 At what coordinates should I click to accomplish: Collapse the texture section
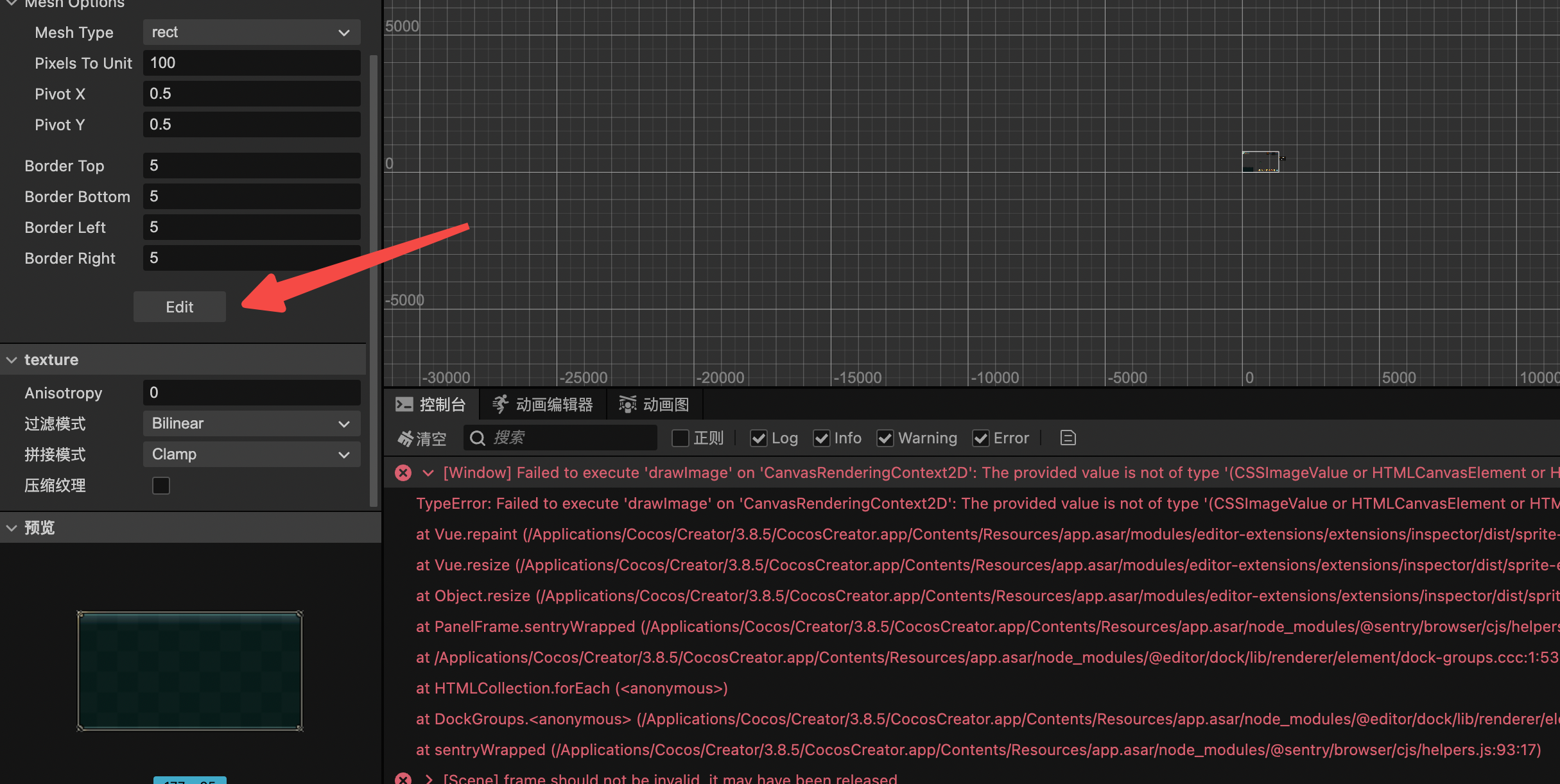point(12,360)
